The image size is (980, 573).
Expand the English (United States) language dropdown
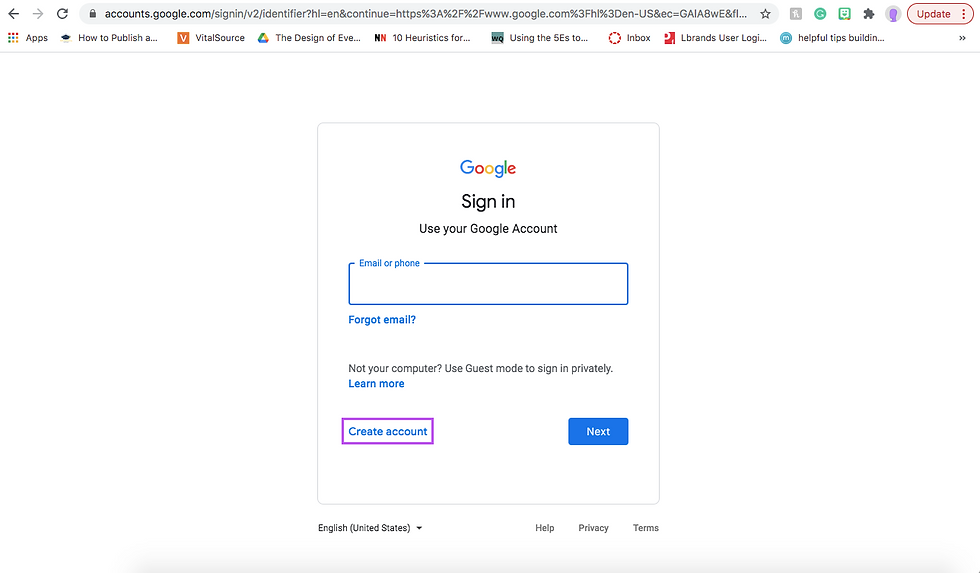tap(370, 528)
